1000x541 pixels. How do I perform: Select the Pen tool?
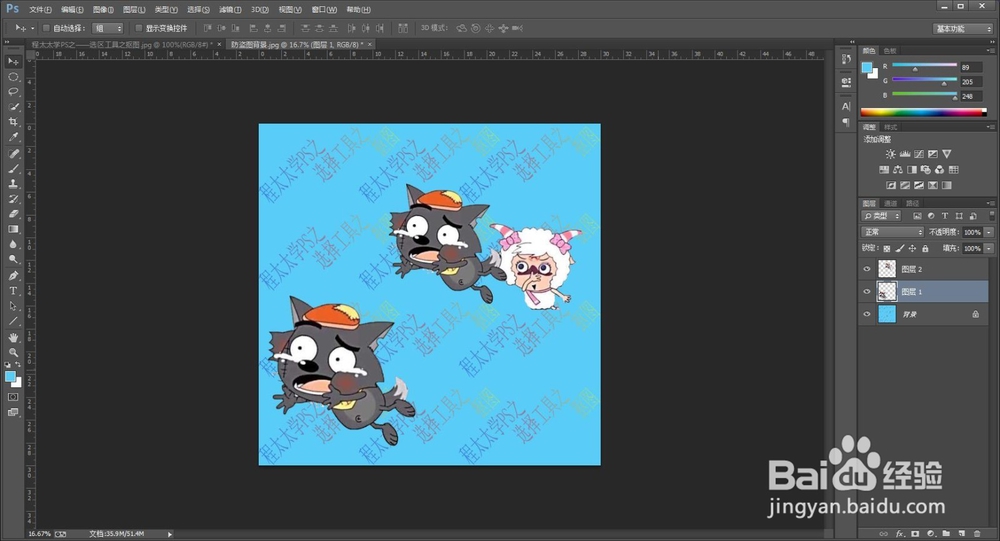tap(13, 275)
